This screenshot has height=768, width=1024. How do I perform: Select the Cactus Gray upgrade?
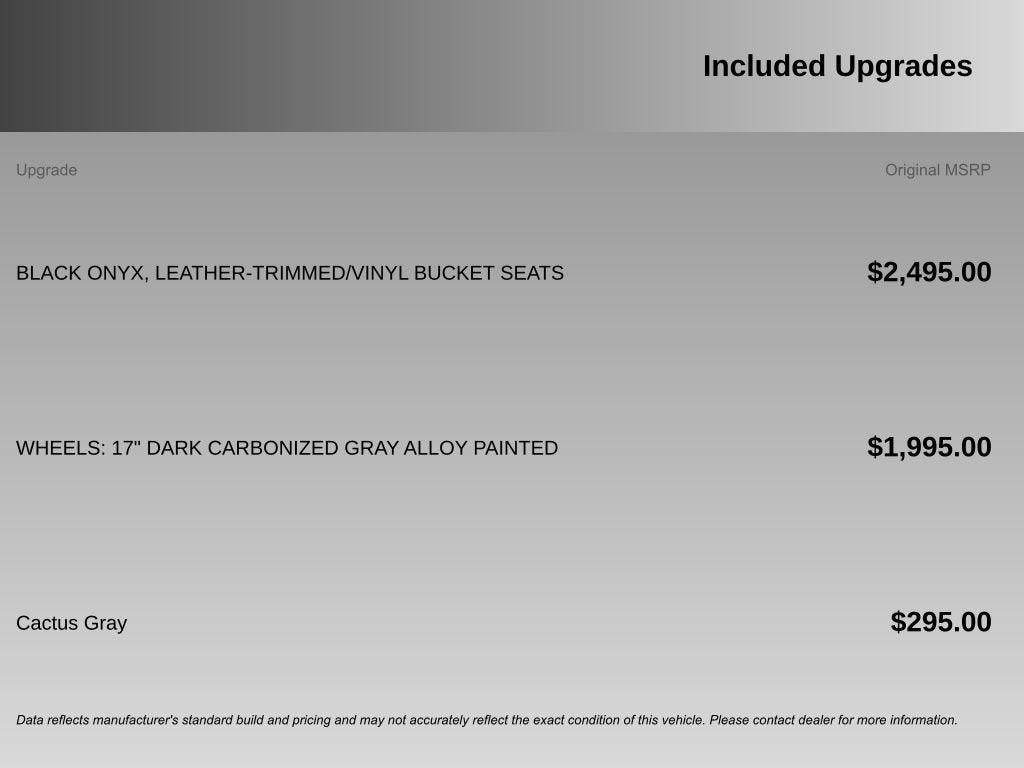[71, 623]
